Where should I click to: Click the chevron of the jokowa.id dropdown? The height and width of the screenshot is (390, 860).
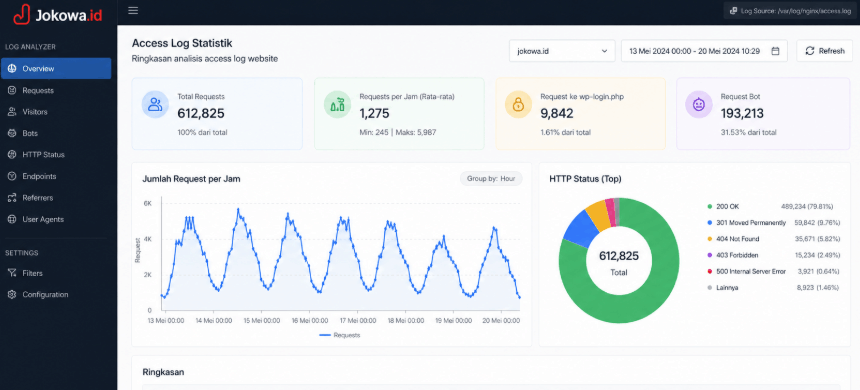604,51
